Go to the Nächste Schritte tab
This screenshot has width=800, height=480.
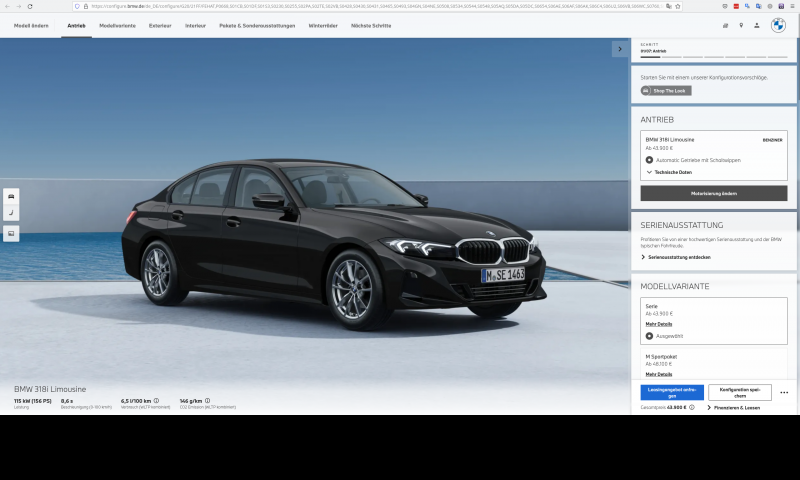[x=371, y=26]
